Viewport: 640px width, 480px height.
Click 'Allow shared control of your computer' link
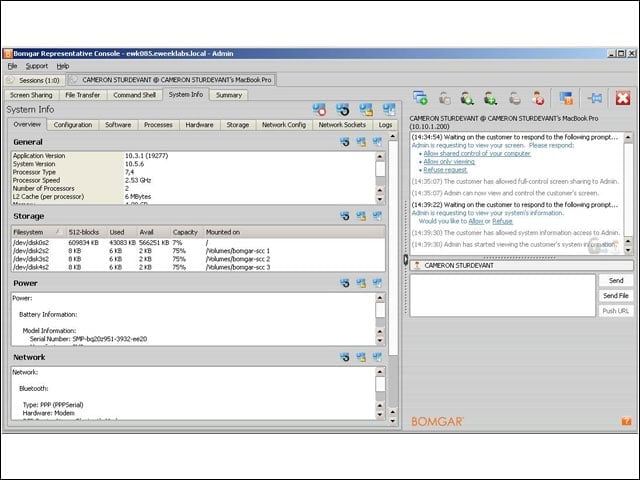tap(477, 153)
